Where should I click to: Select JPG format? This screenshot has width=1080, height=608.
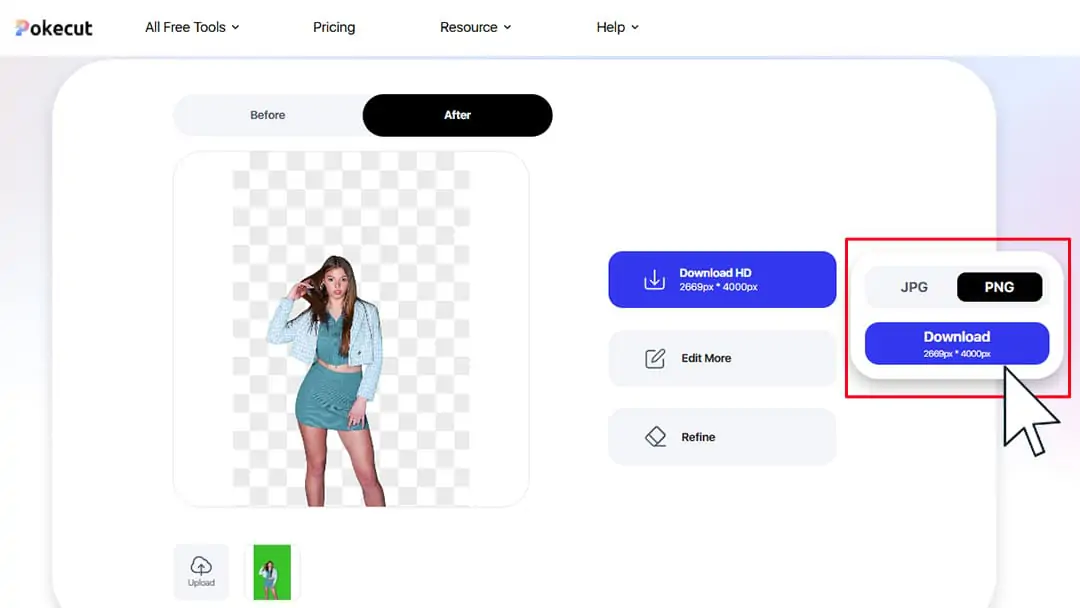tap(914, 287)
